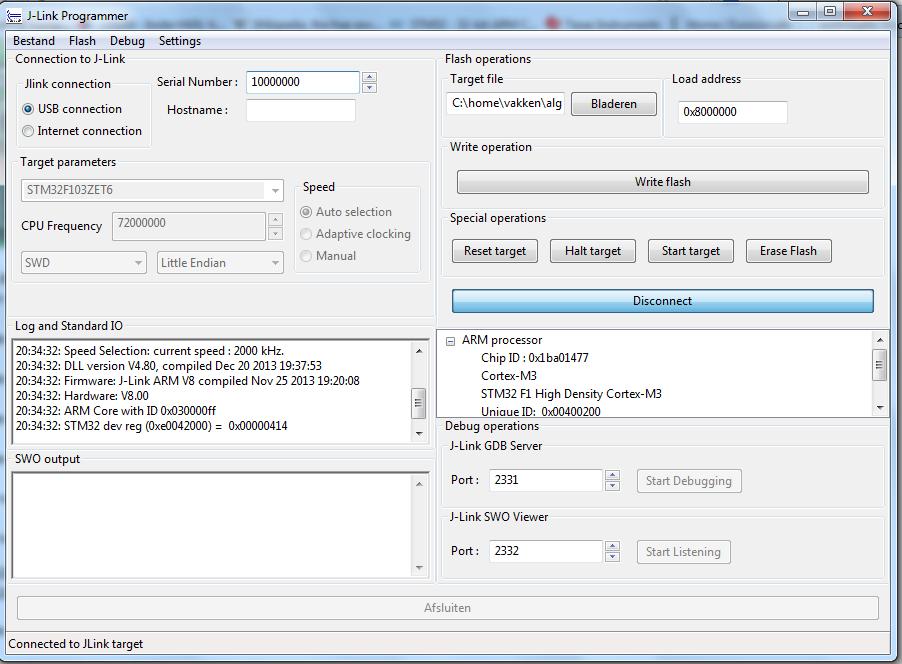Viewport: 902px width, 664px height.
Task: Increase GDB Server port with up arrow
Action: tap(612, 475)
